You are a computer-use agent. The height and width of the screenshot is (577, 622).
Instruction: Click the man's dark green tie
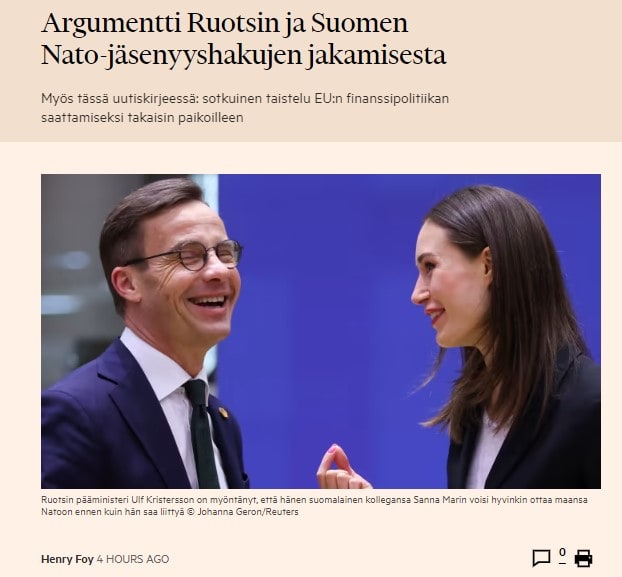pos(201,433)
